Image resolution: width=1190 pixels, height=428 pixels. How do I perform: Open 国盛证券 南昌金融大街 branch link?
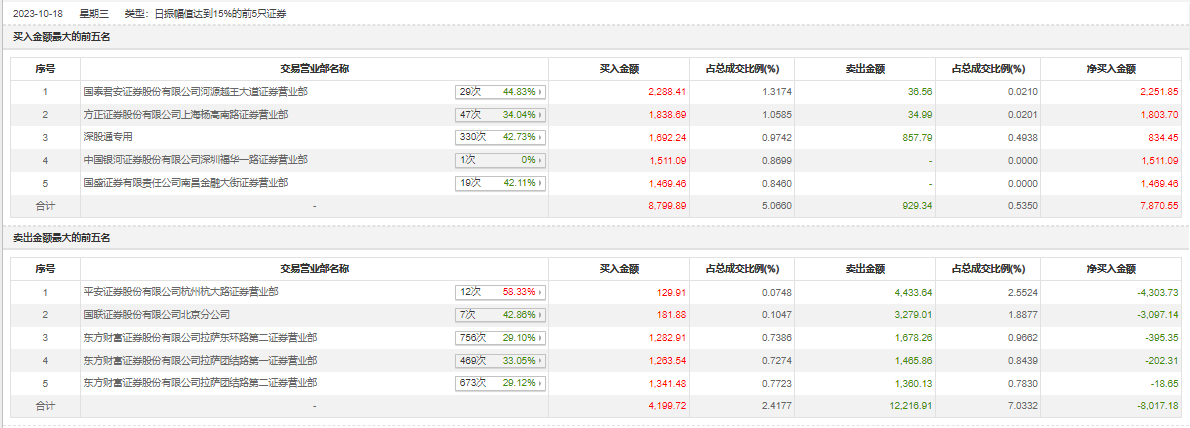click(x=186, y=183)
